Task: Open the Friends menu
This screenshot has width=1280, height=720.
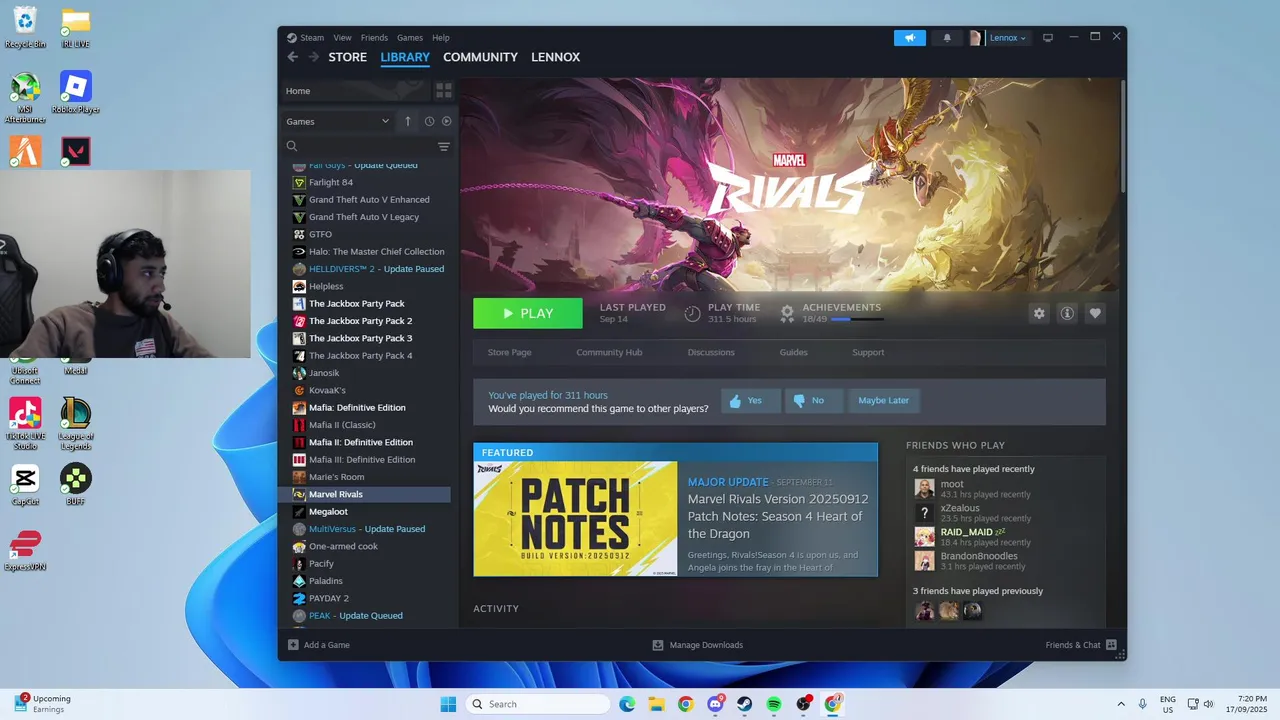Action: click(x=374, y=38)
